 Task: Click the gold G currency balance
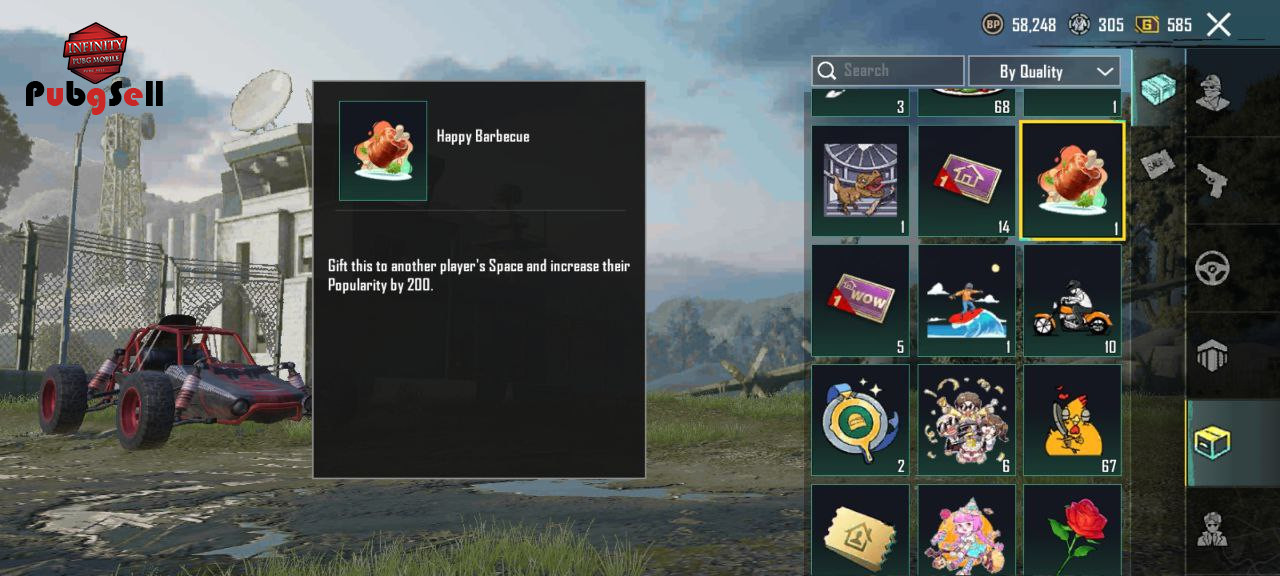1163,25
